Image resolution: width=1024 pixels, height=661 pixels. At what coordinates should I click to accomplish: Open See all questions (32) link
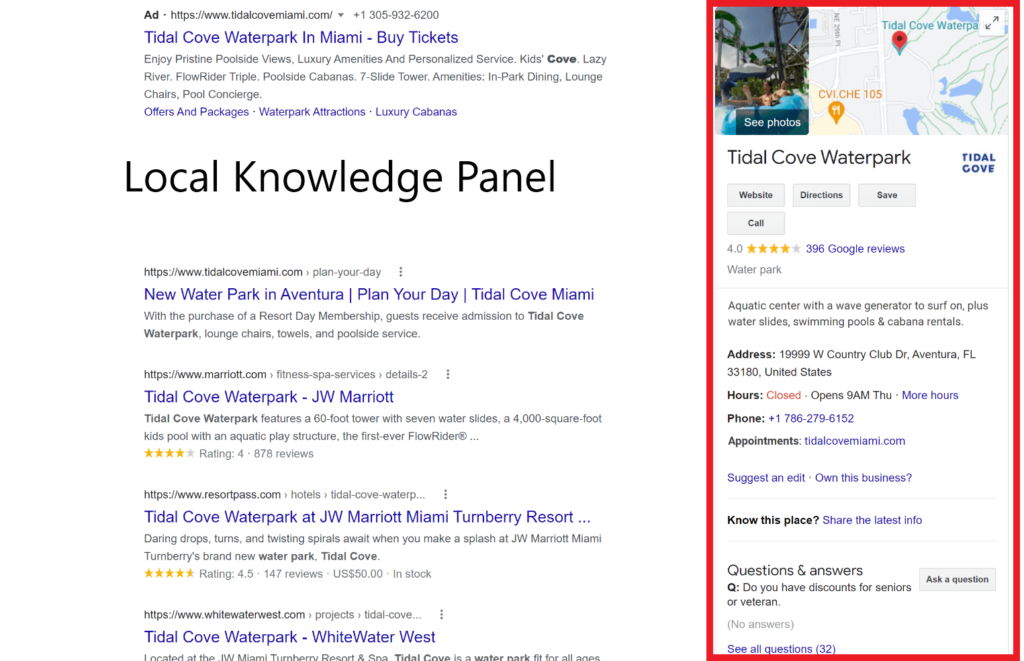(781, 649)
